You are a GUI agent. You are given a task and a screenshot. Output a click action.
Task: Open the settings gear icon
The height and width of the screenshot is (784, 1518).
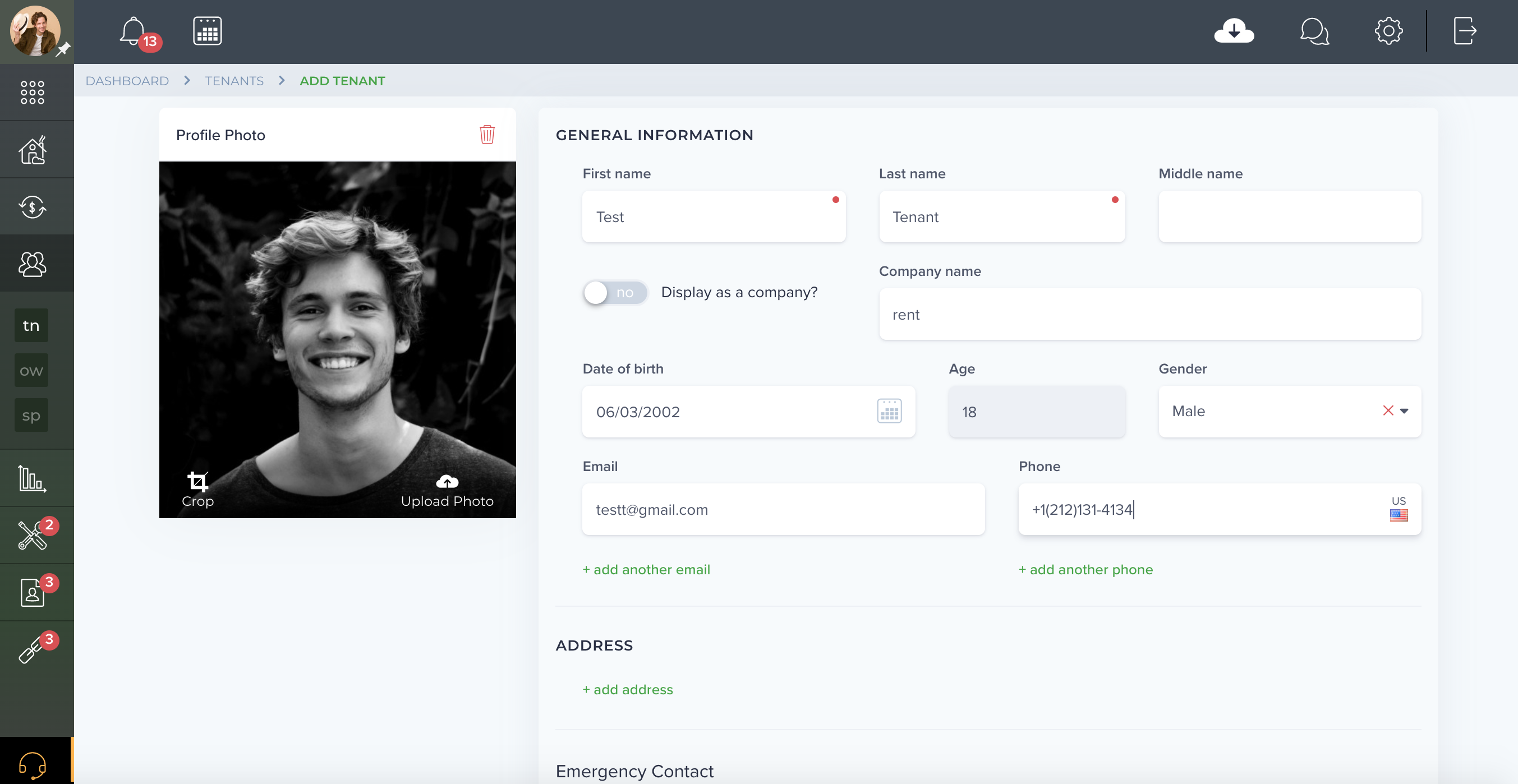pos(1388,31)
